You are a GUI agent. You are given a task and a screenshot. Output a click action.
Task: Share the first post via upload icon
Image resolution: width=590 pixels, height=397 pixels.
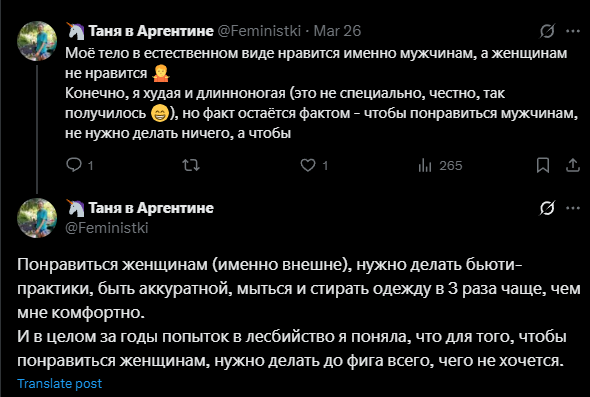click(572, 165)
